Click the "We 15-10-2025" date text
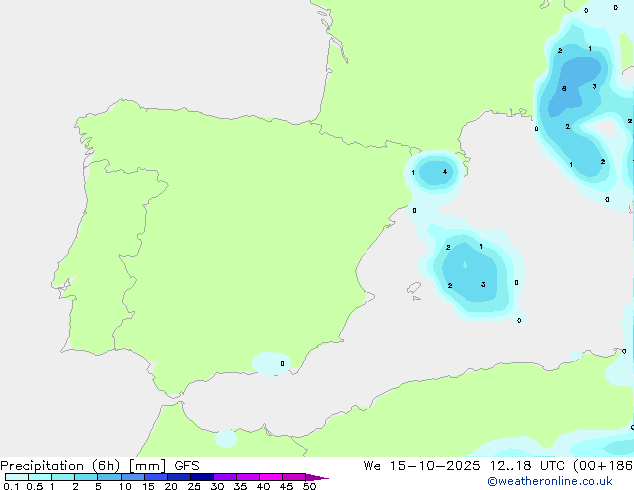 [422, 466]
